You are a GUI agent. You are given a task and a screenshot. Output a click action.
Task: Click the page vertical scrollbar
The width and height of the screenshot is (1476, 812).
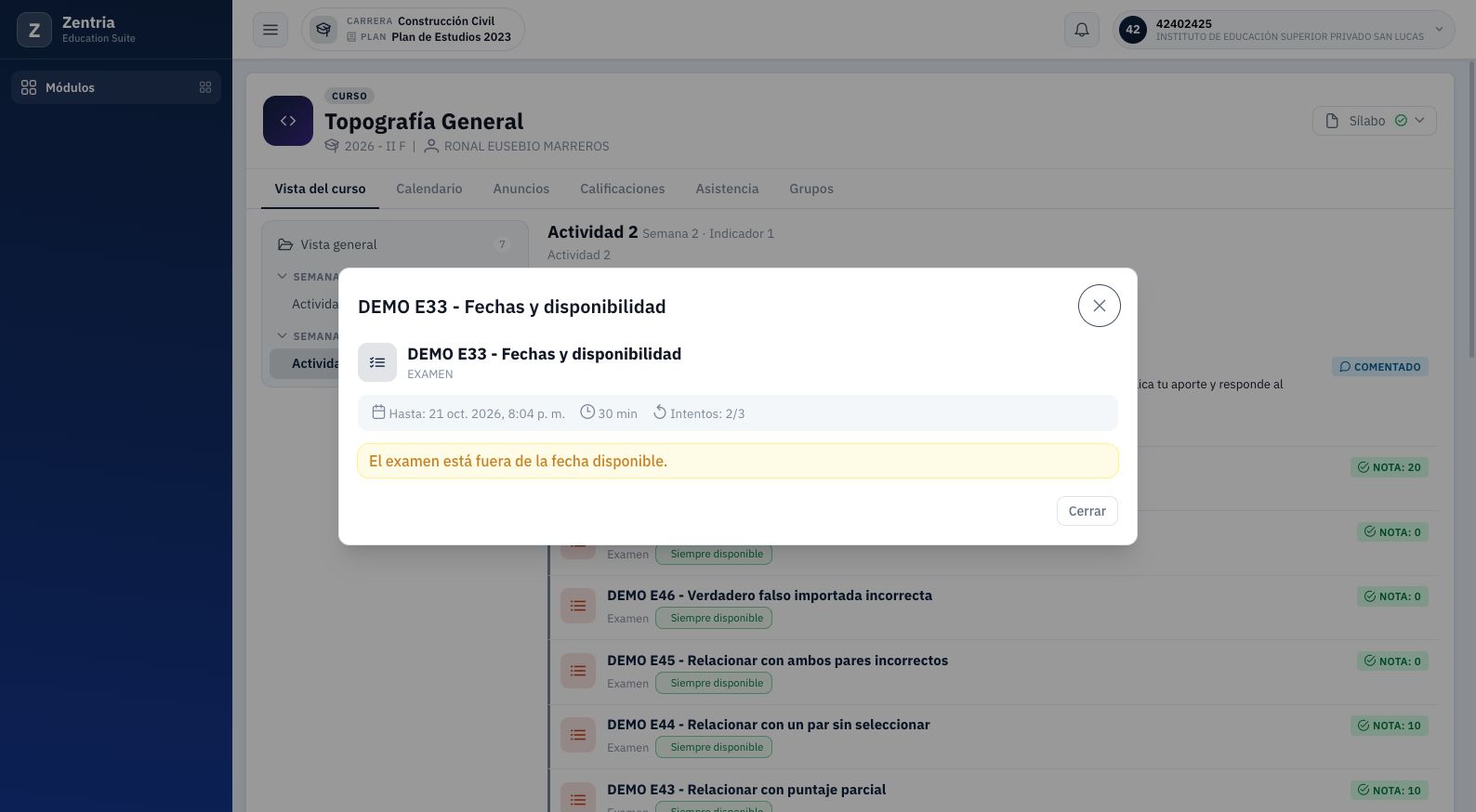(1470, 209)
